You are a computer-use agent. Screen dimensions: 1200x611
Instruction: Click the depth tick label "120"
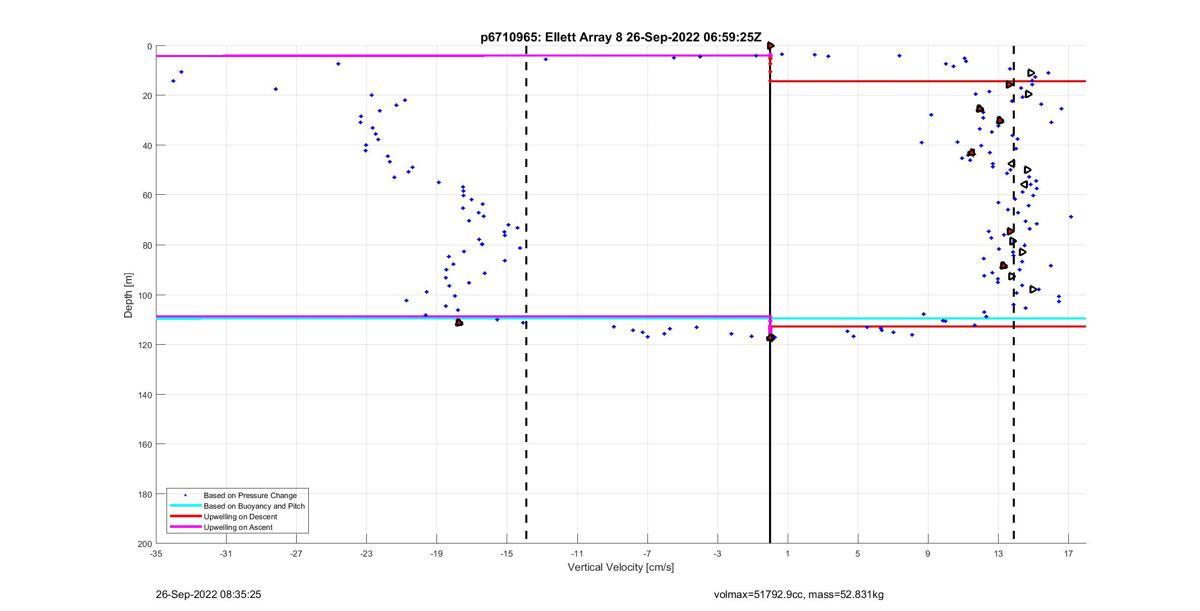[145, 345]
